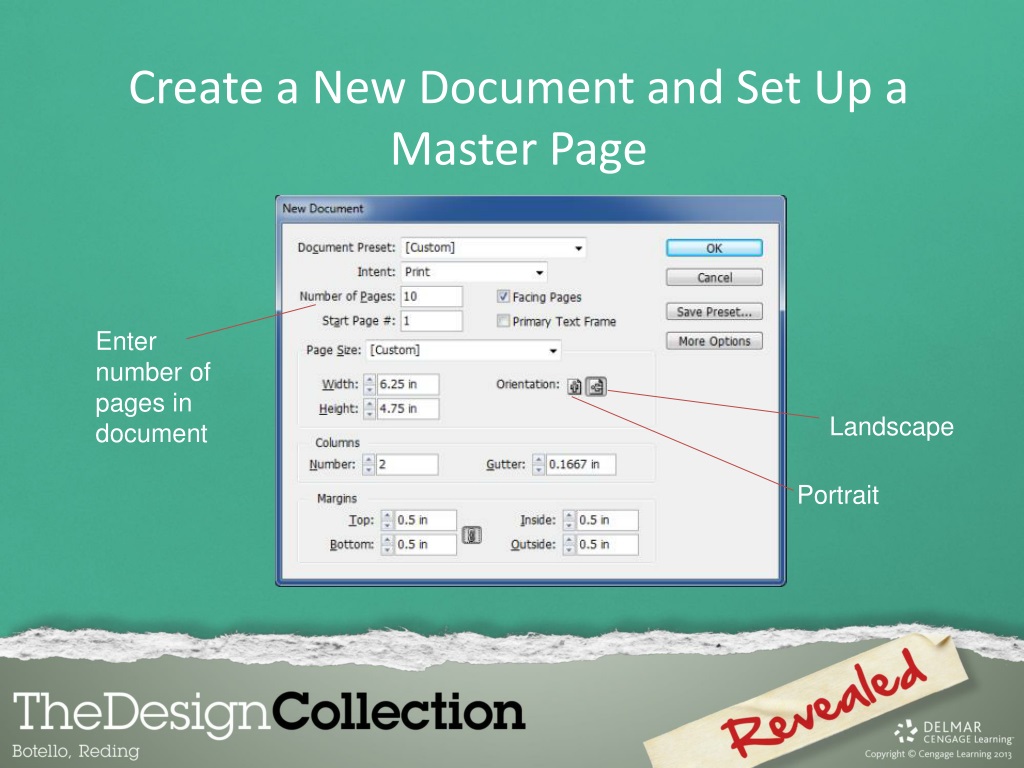Click the Number of Pages field
This screenshot has width=1024, height=768.
432,296
